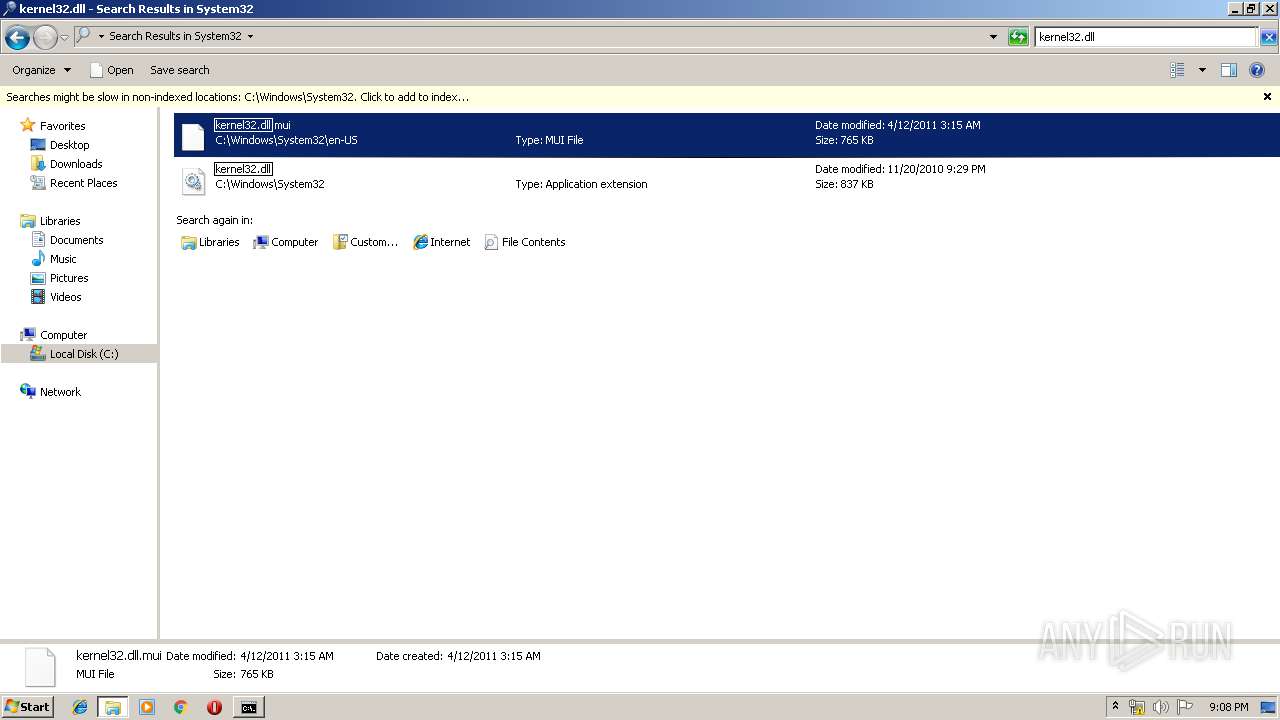Open the address bar history dropdown
Image resolution: width=1280 pixels, height=720 pixels.
[x=993, y=37]
